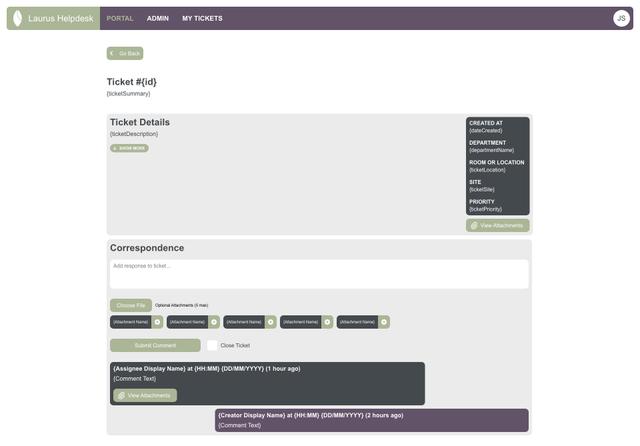Click the Laurus Helpdesk title text

click(61, 18)
